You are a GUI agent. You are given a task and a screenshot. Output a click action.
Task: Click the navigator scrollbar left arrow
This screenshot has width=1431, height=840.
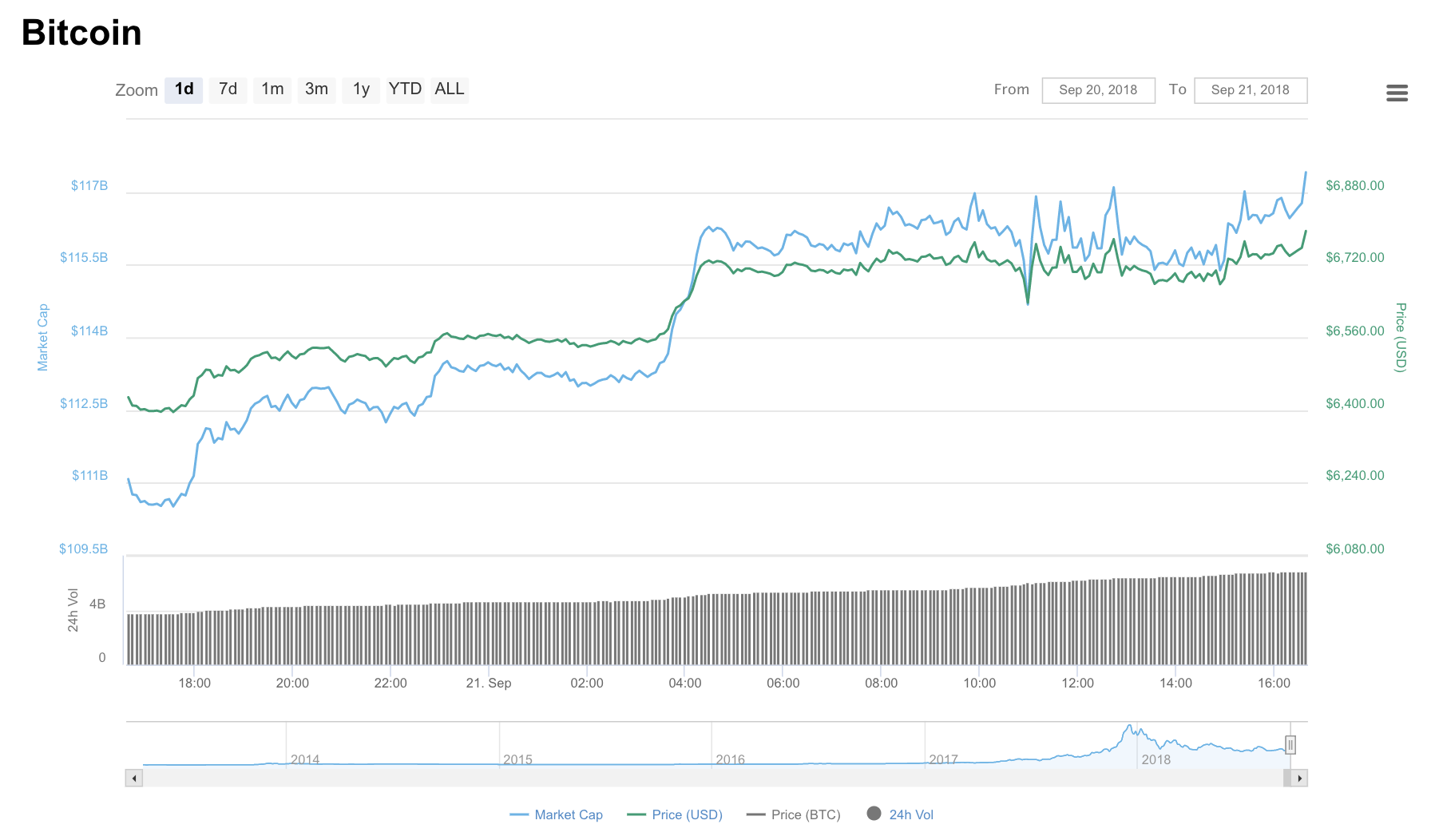tap(134, 779)
